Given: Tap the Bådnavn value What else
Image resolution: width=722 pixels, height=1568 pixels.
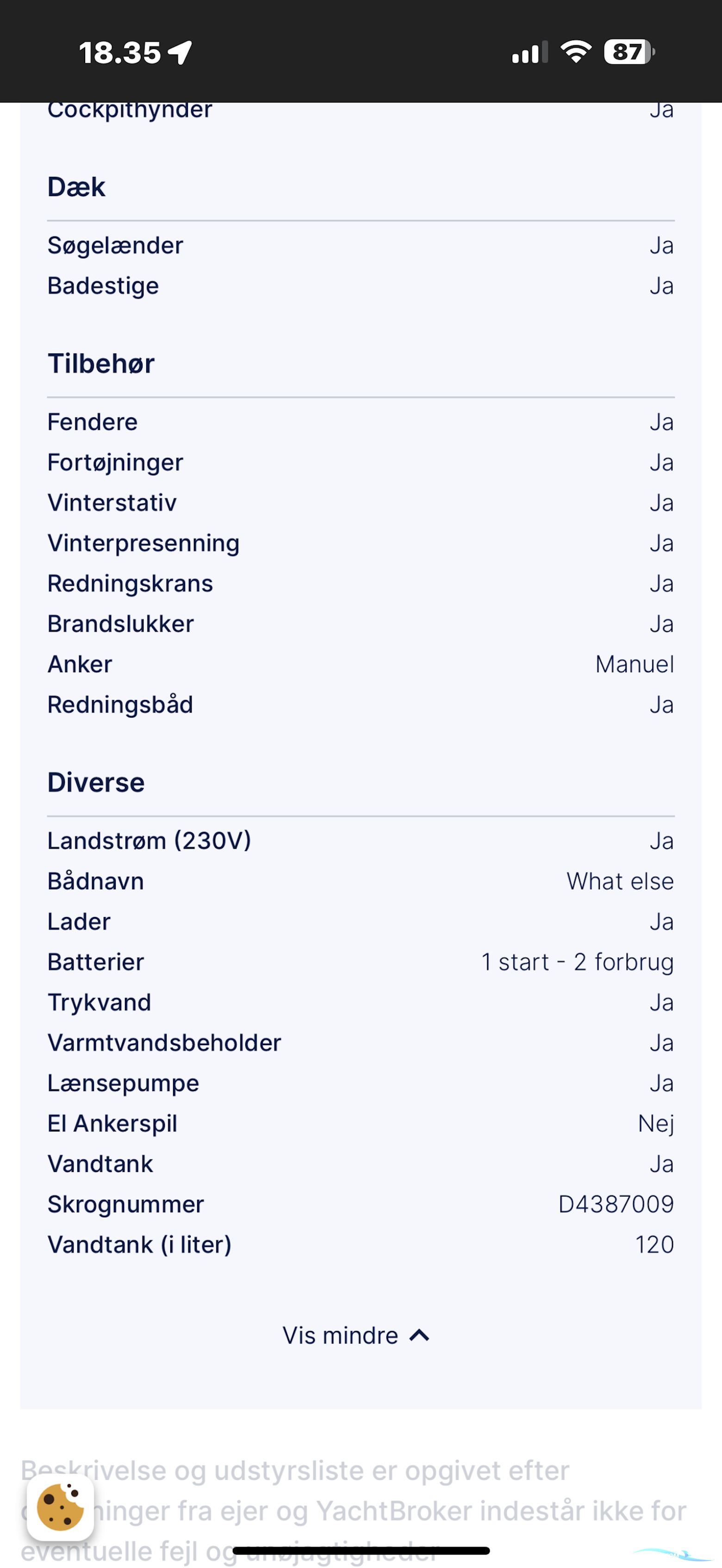Looking at the screenshot, I should pyautogui.click(x=620, y=881).
